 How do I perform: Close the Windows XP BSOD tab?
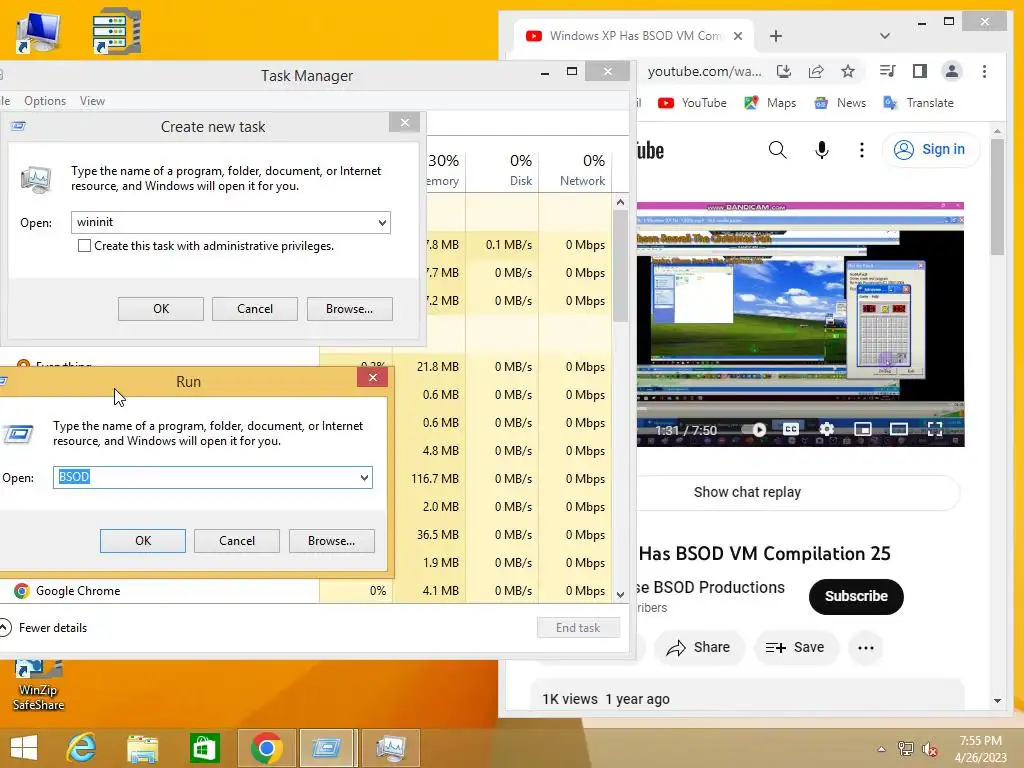pyautogui.click(x=738, y=36)
